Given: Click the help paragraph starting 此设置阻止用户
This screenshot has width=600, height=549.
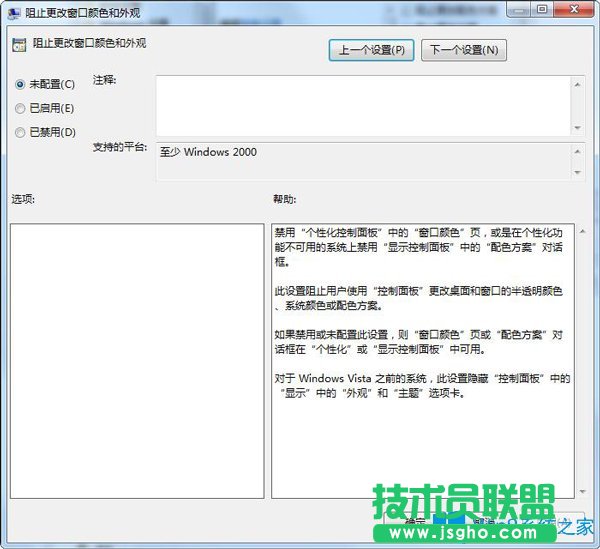Looking at the screenshot, I should click(419, 298).
